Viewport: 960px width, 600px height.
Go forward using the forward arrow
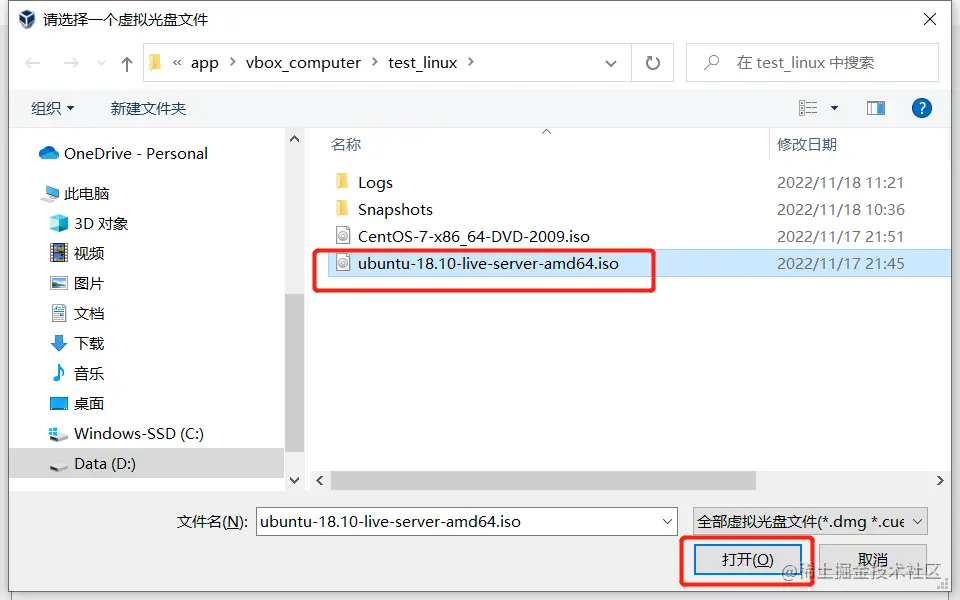coord(71,62)
